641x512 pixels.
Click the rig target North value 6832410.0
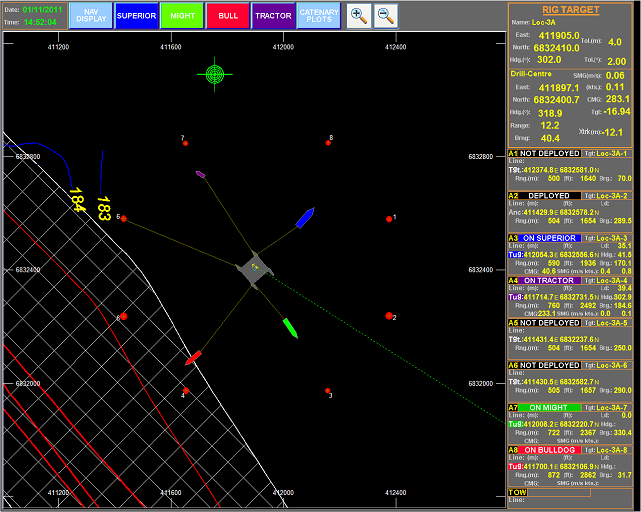tap(556, 48)
